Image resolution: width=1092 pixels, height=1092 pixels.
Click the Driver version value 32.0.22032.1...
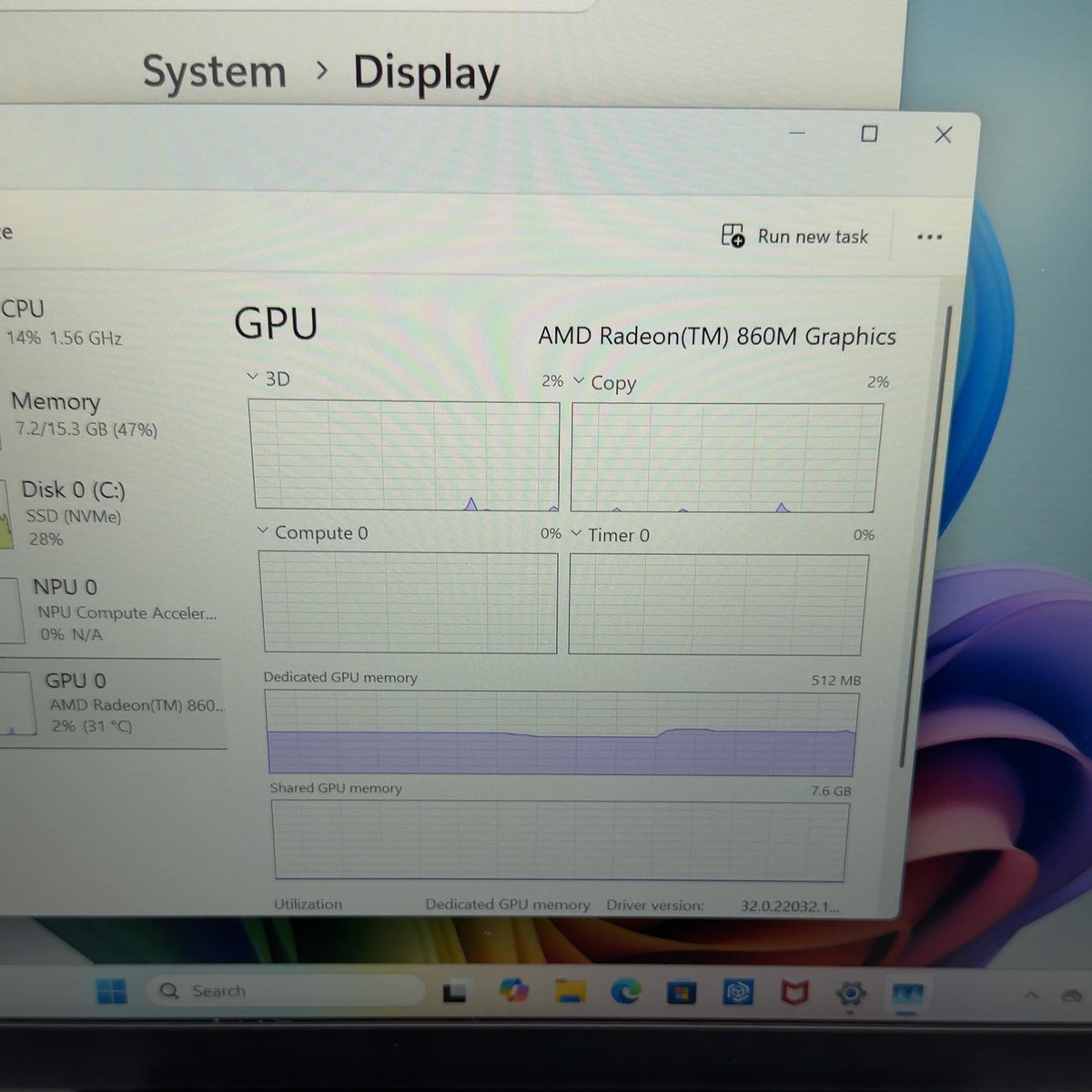(790, 905)
